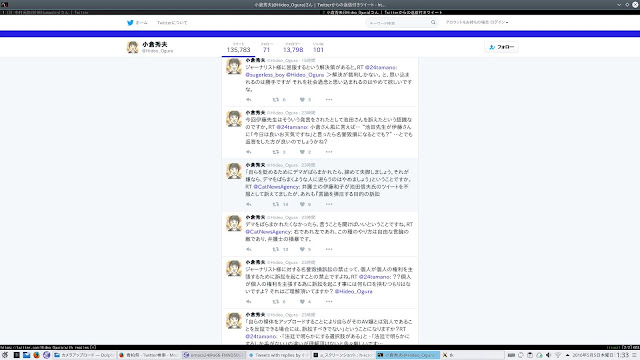640x360 pixels.
Task: Open the profile name 小倉秀夫 in header
Action: (x=155, y=44)
